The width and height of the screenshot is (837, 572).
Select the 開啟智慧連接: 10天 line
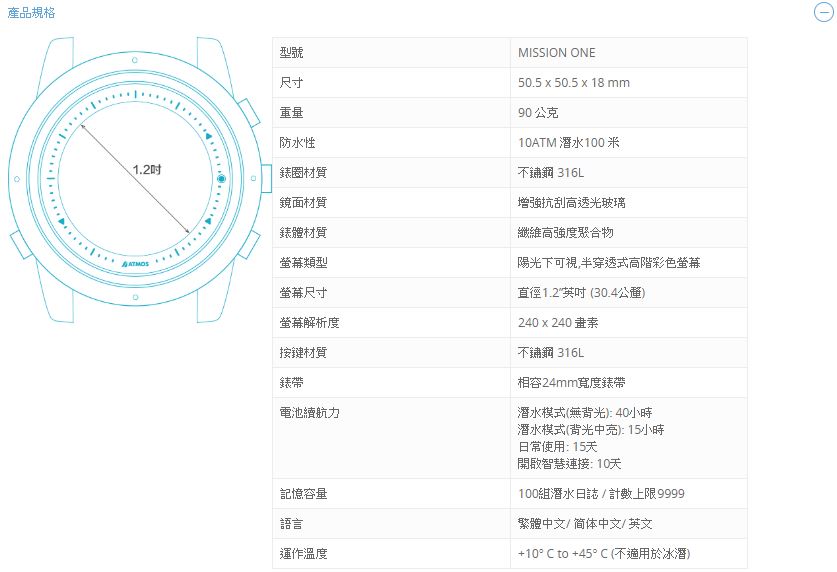point(570,463)
